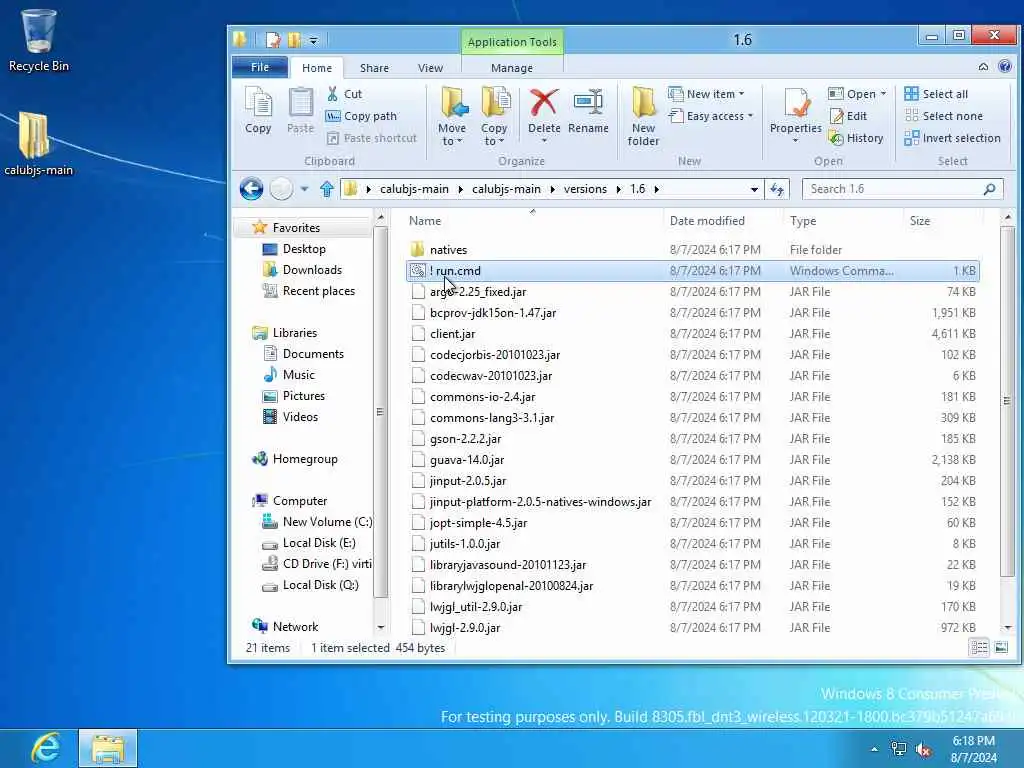Open Recent places in navigation pane

pos(318,291)
